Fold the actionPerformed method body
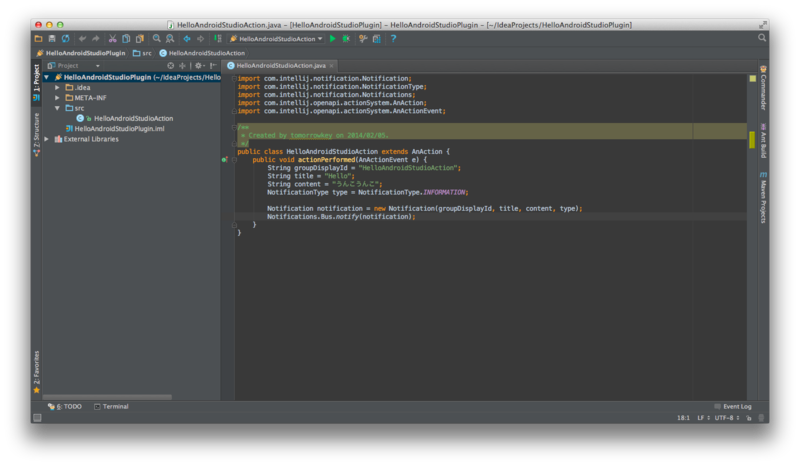 click(234, 160)
